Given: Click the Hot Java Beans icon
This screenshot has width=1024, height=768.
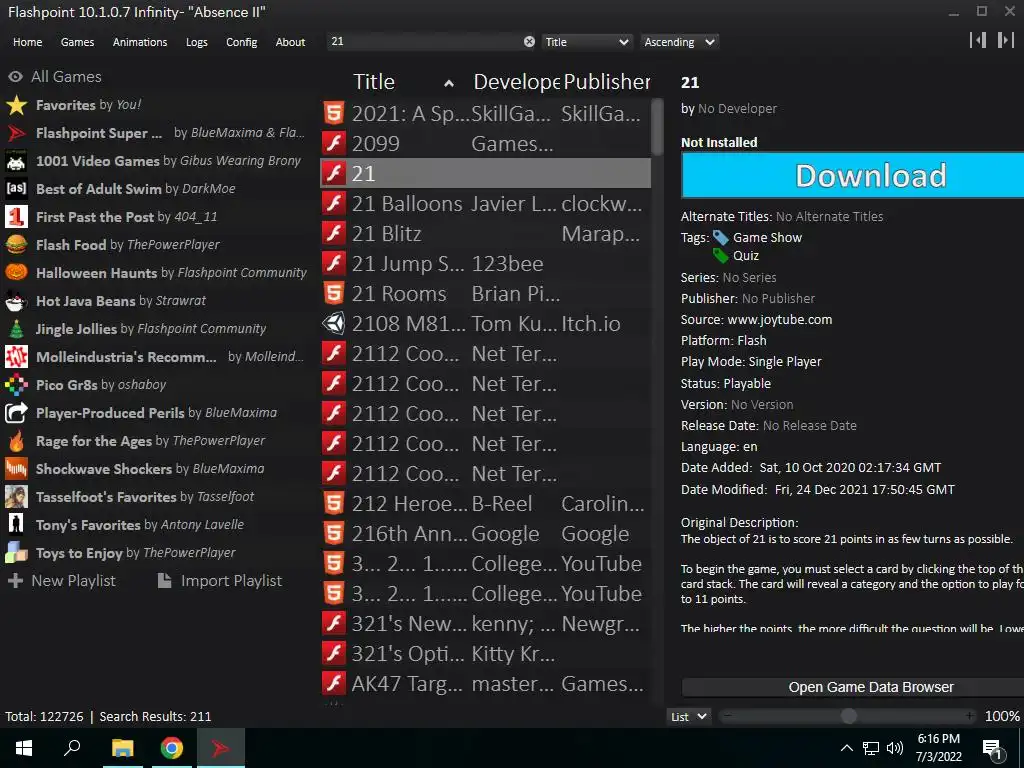Looking at the screenshot, I should coord(16,301).
